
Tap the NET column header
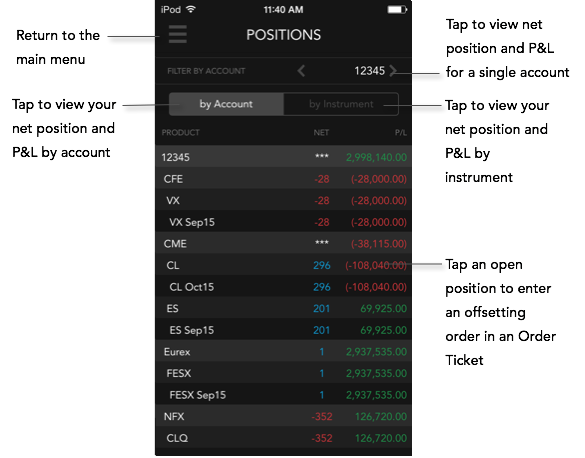(321, 132)
